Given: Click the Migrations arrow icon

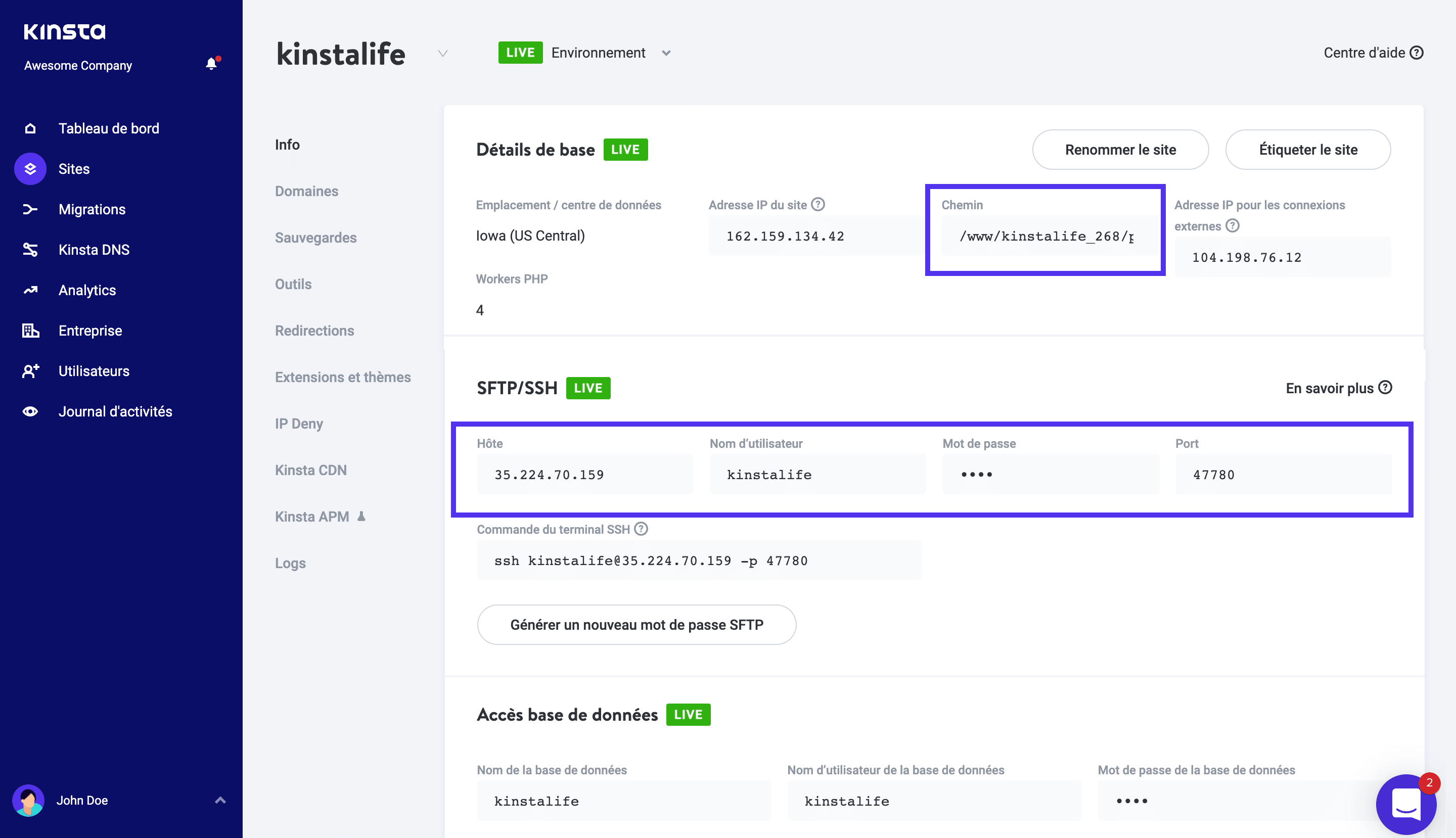Looking at the screenshot, I should coord(30,209).
